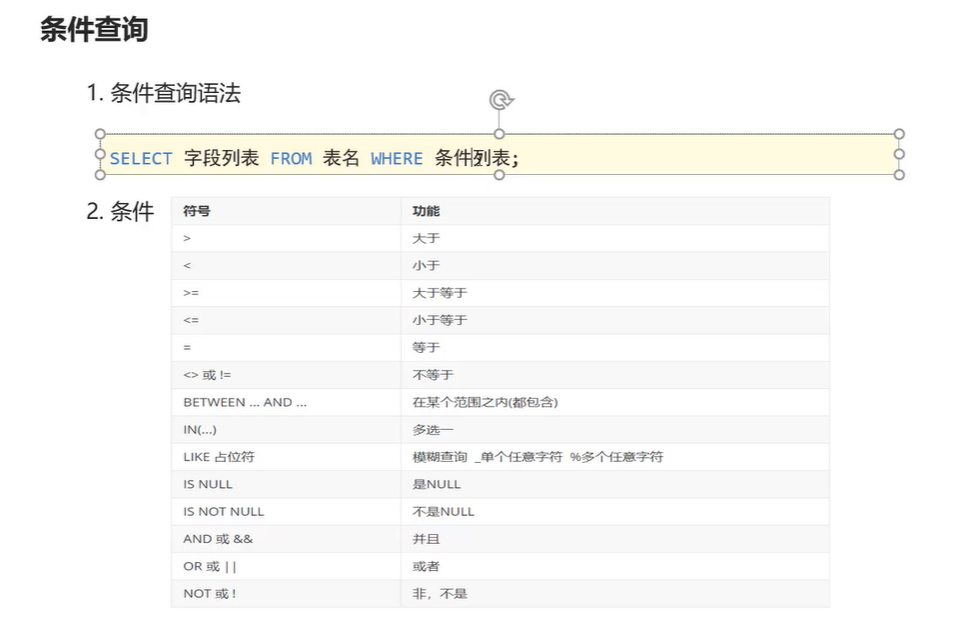Screen dimensions: 977x619
Task: Click the rotate handle above the text box
Action: point(501,100)
